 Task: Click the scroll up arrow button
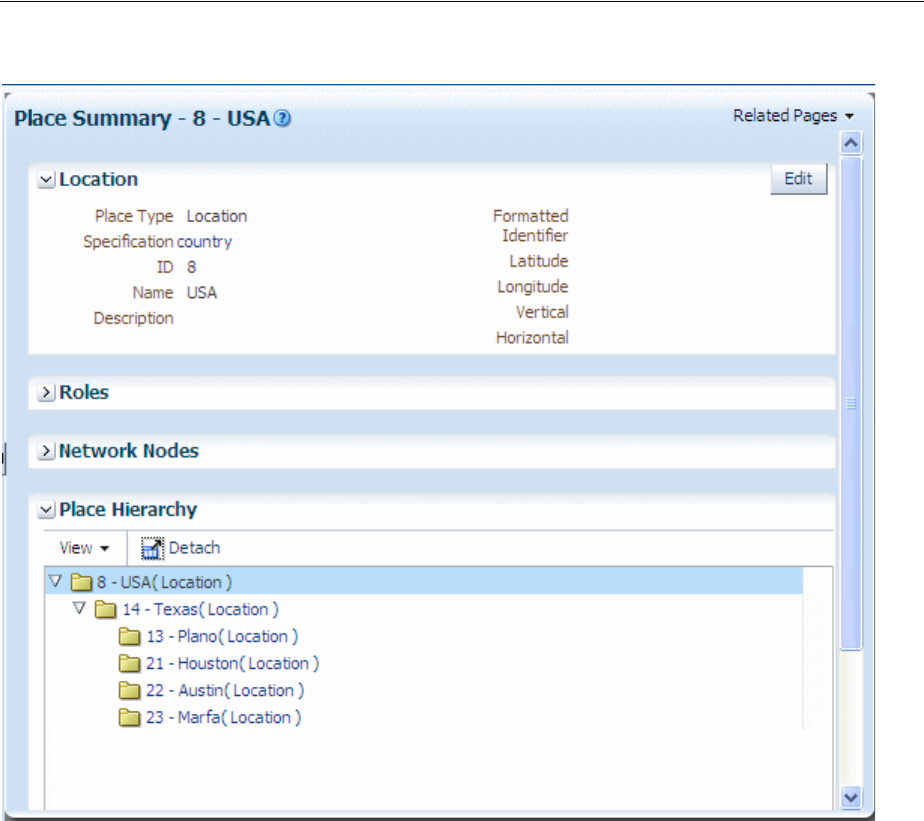tap(851, 143)
